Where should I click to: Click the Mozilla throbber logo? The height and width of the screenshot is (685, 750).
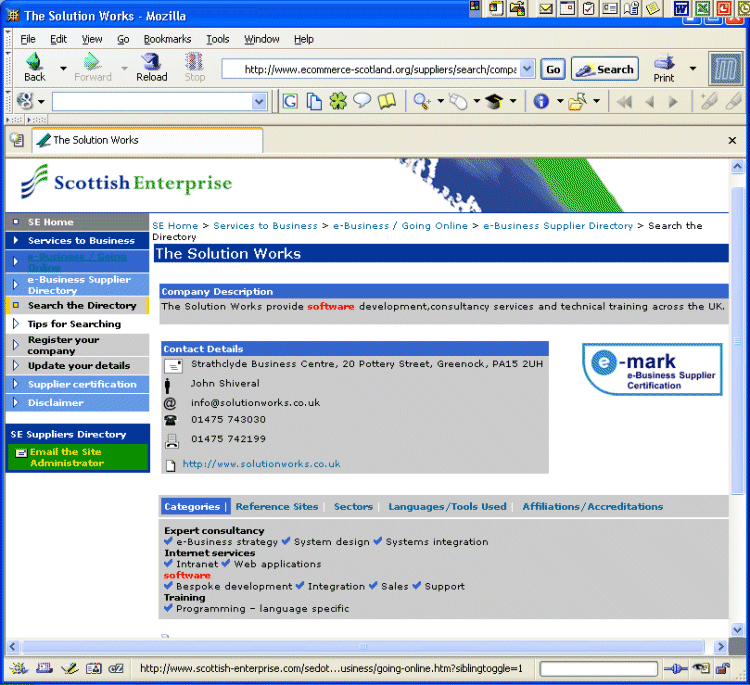coord(726,69)
